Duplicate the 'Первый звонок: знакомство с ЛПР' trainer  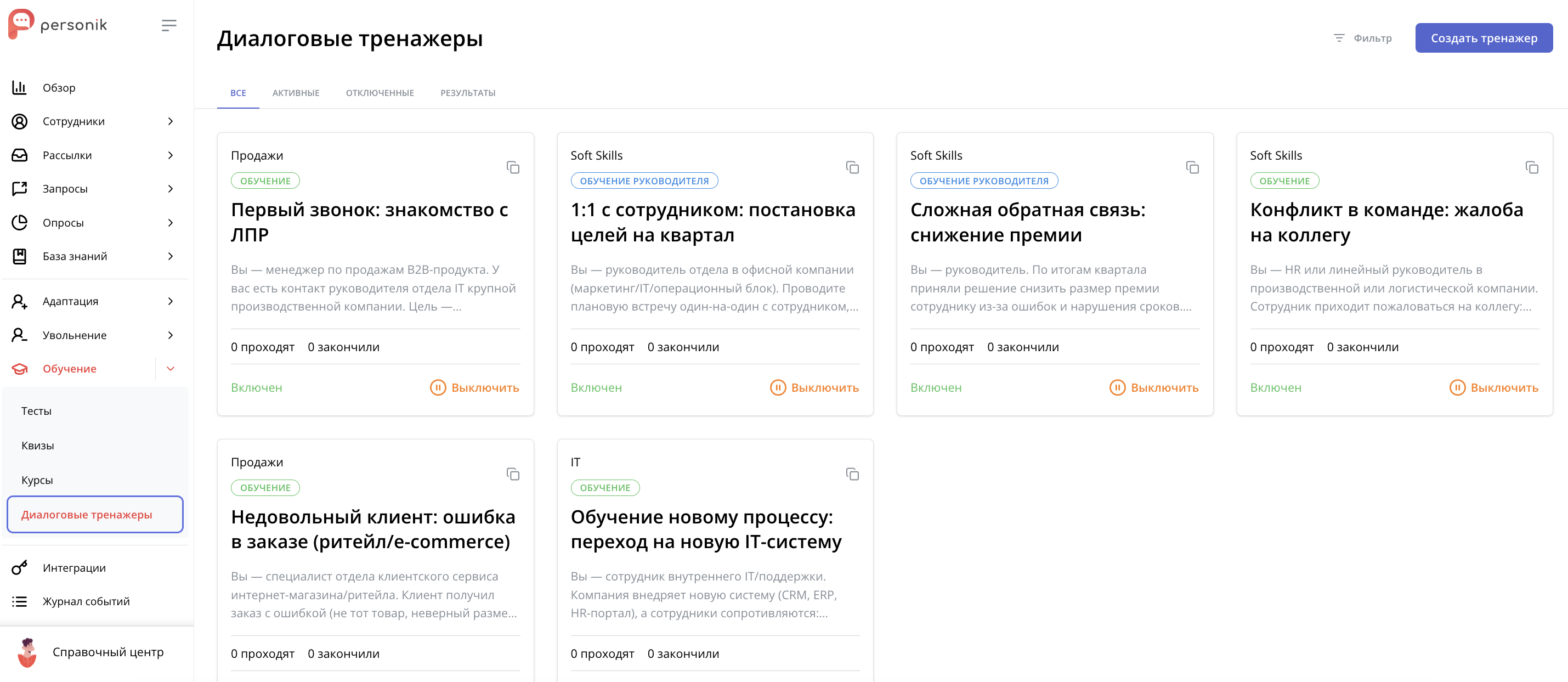(513, 167)
